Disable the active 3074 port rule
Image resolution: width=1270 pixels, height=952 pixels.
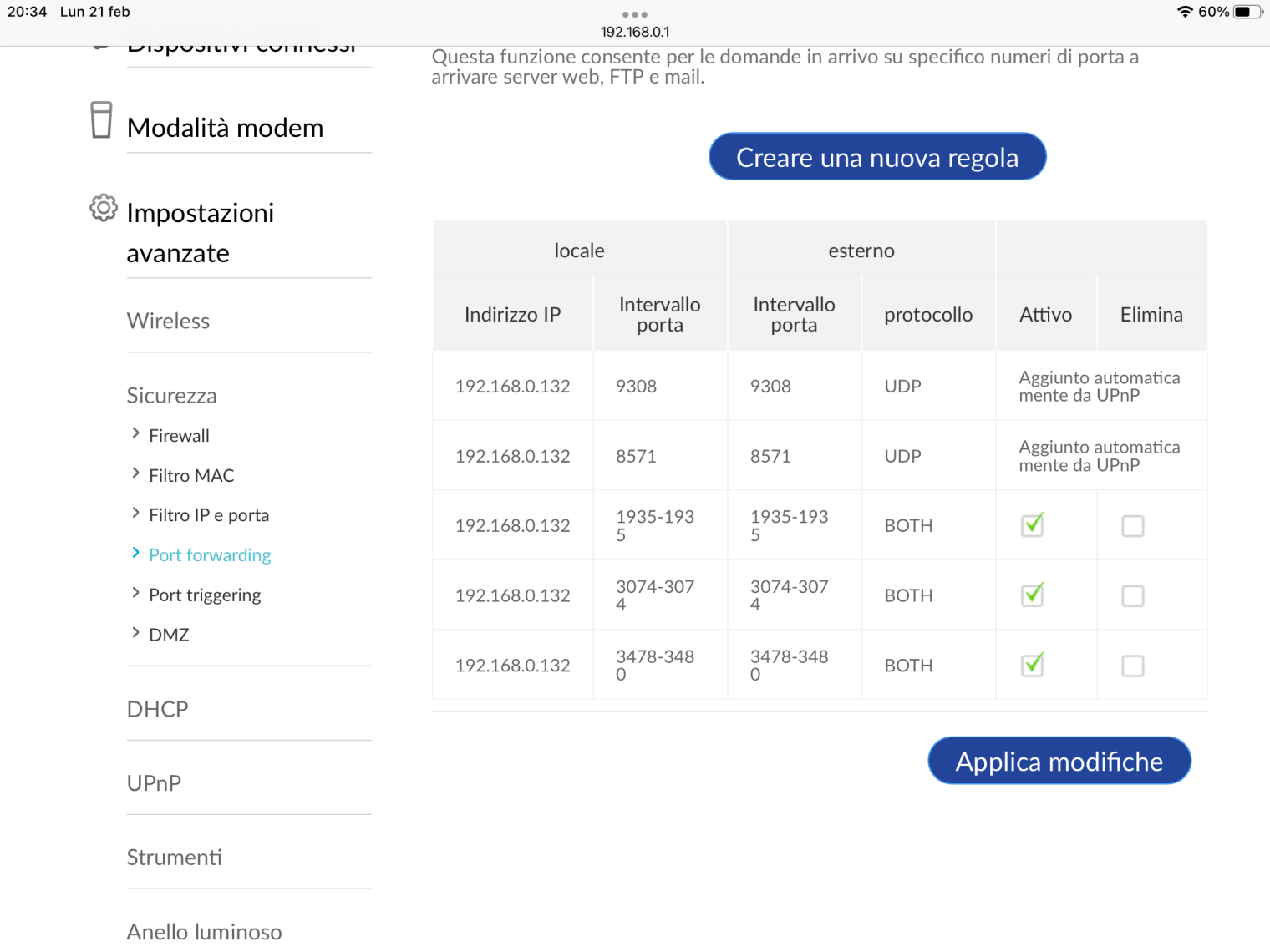pyautogui.click(x=1033, y=595)
